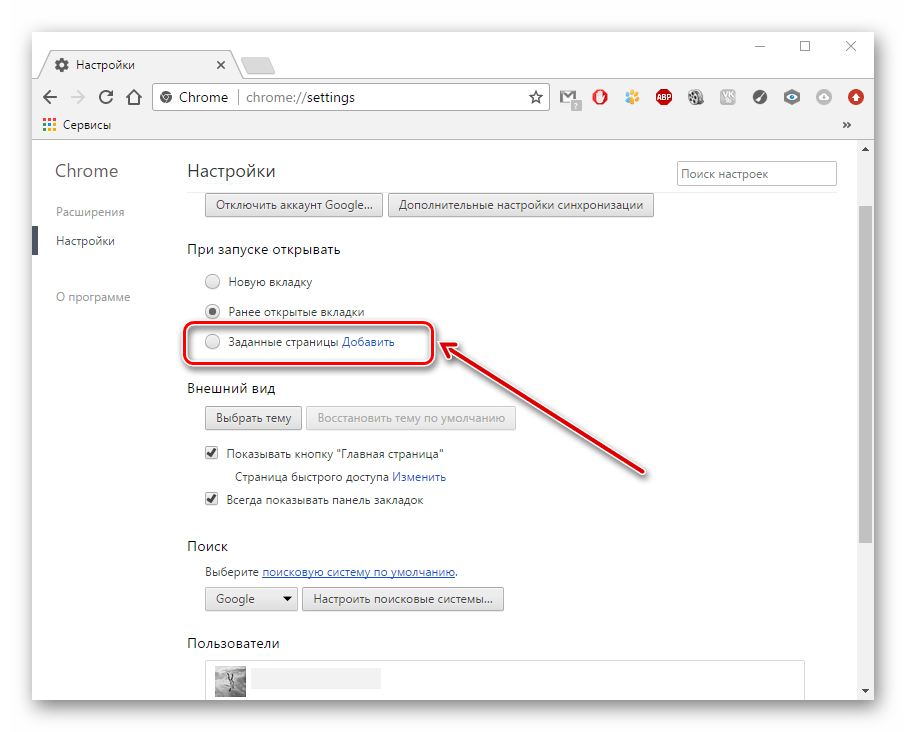Open the Adblock Plus ABP extension

click(x=664, y=97)
